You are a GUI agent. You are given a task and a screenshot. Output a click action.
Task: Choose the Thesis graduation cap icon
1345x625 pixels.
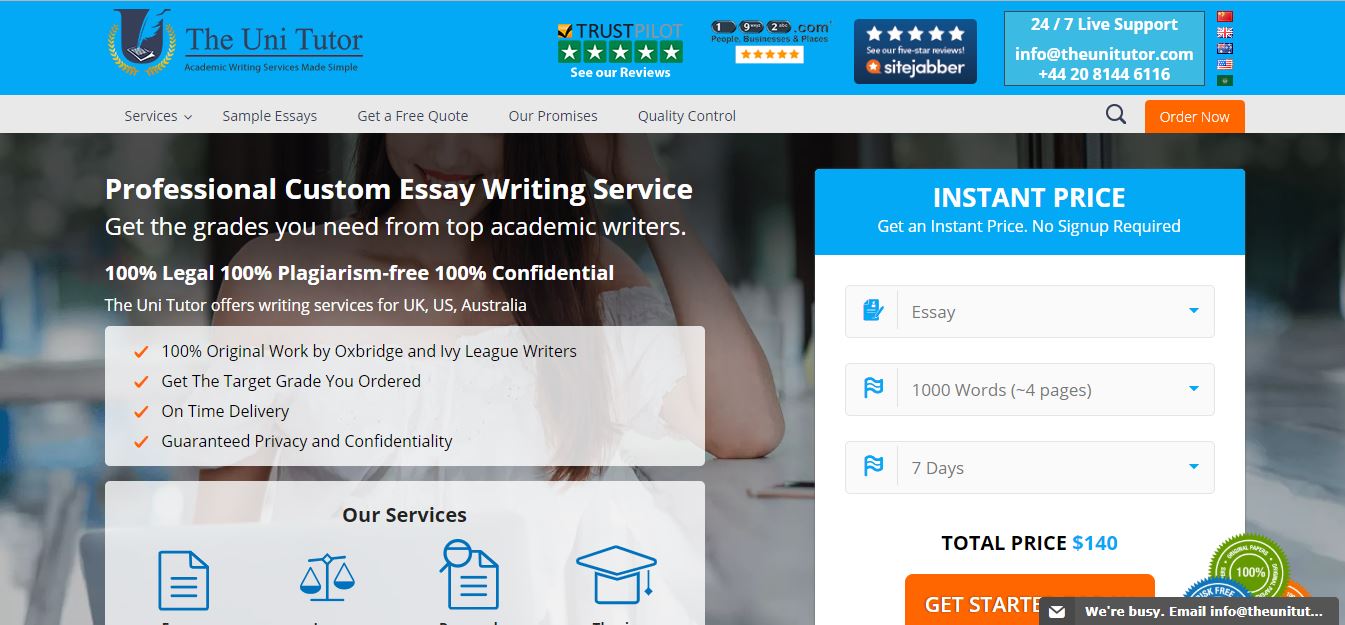pyautogui.click(x=616, y=575)
